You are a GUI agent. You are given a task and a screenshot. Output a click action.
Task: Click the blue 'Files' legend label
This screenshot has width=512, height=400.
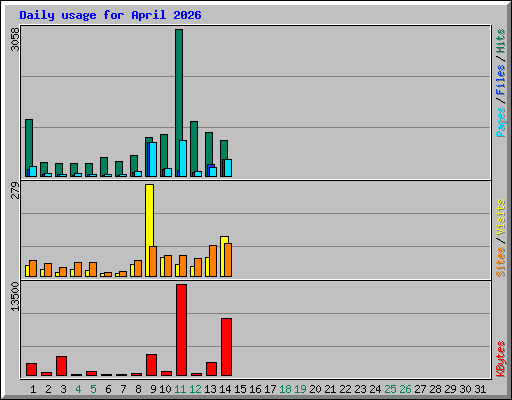pos(500,79)
